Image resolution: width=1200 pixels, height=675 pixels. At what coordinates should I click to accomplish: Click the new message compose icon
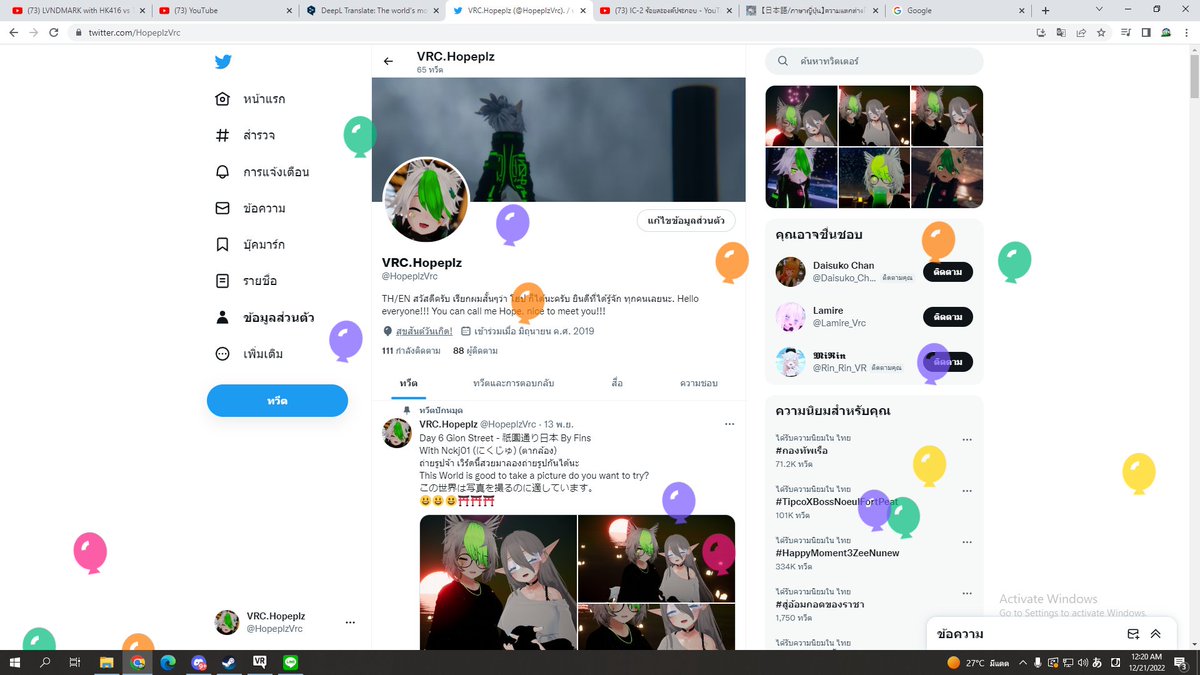(1132, 633)
